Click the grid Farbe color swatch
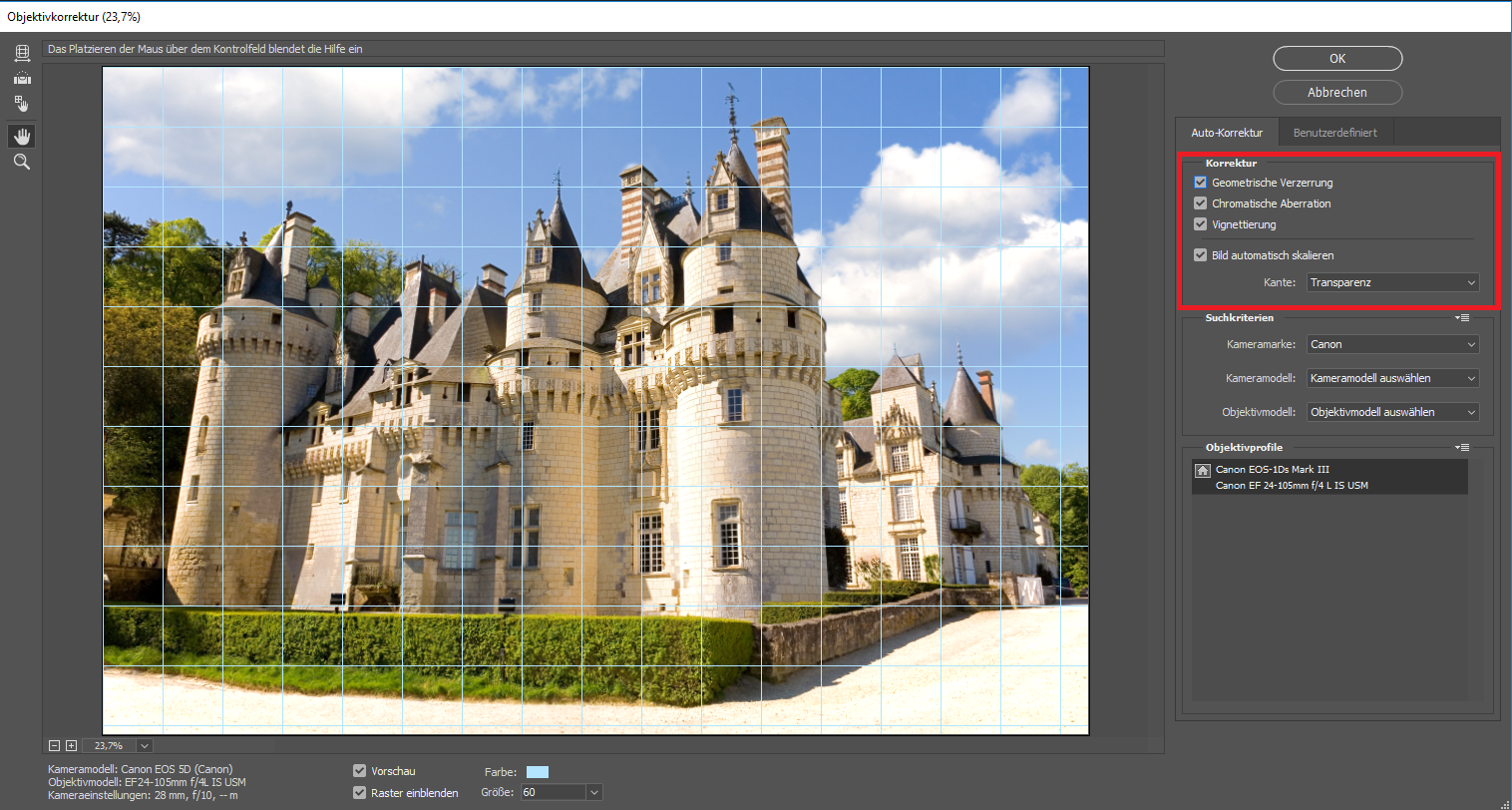Image resolution: width=1512 pixels, height=810 pixels. pos(538,772)
